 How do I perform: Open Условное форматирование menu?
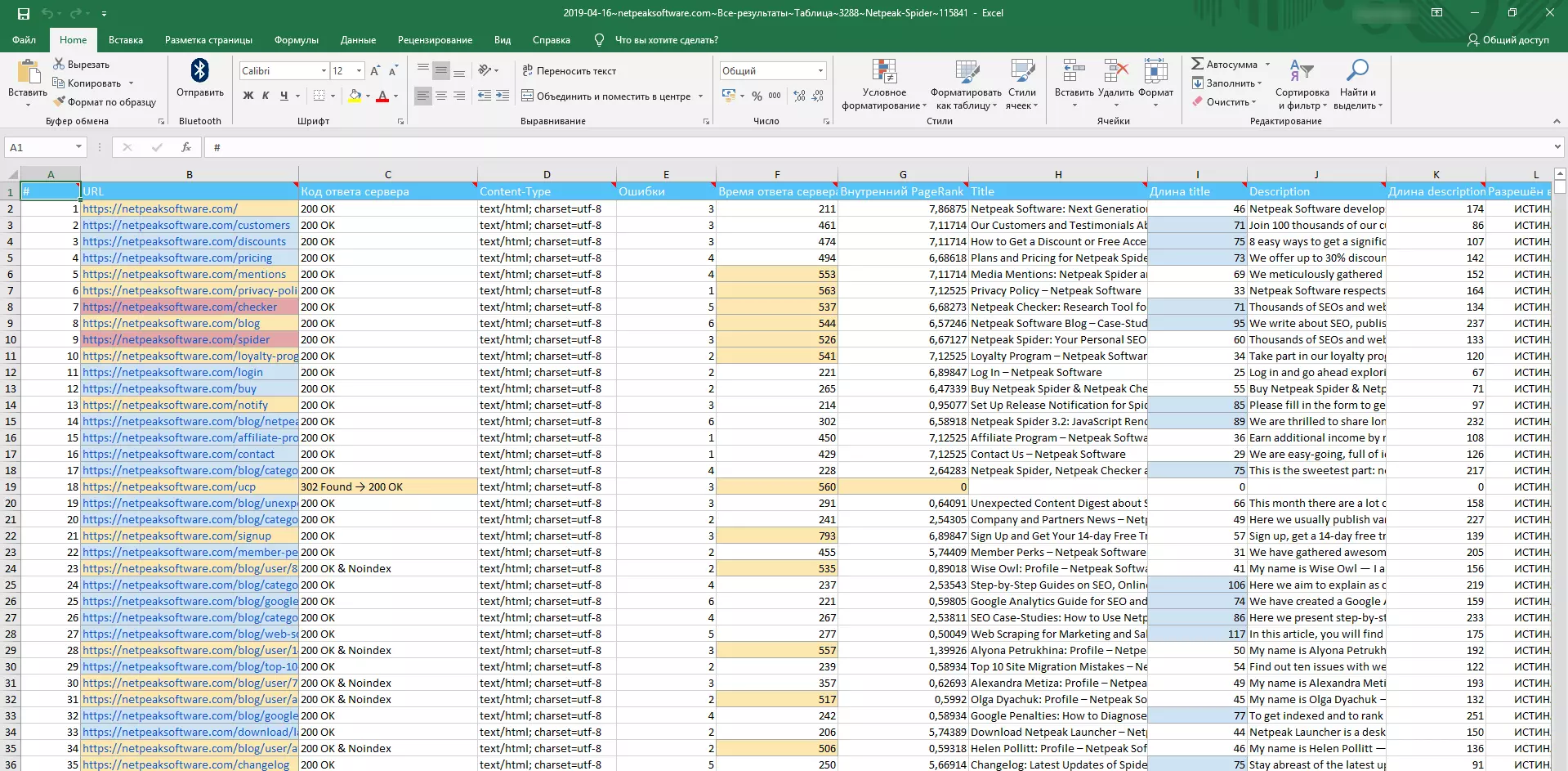tap(884, 83)
